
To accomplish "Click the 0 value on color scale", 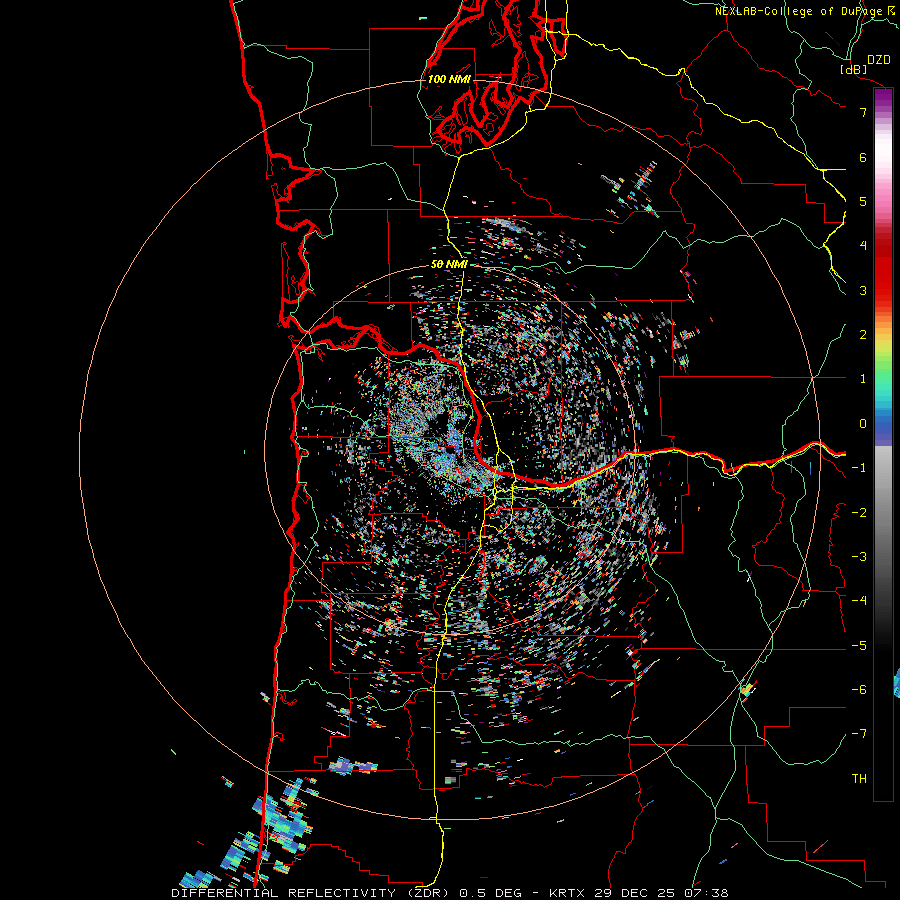I will [863, 424].
